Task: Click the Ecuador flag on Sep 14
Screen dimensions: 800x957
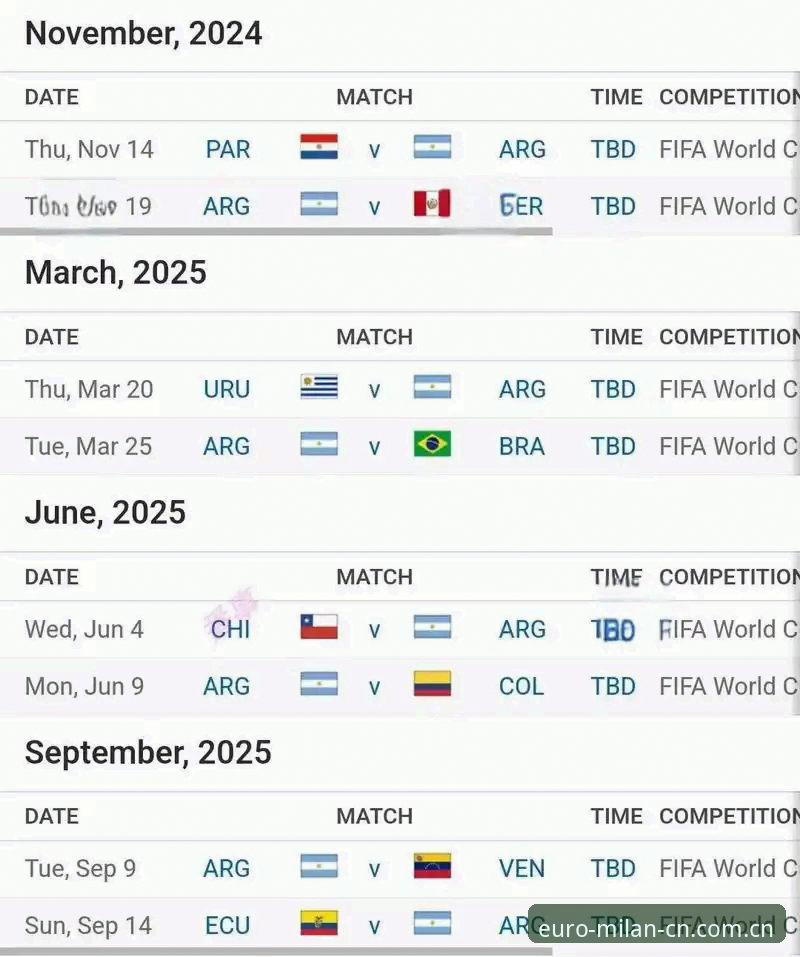Action: [319, 923]
